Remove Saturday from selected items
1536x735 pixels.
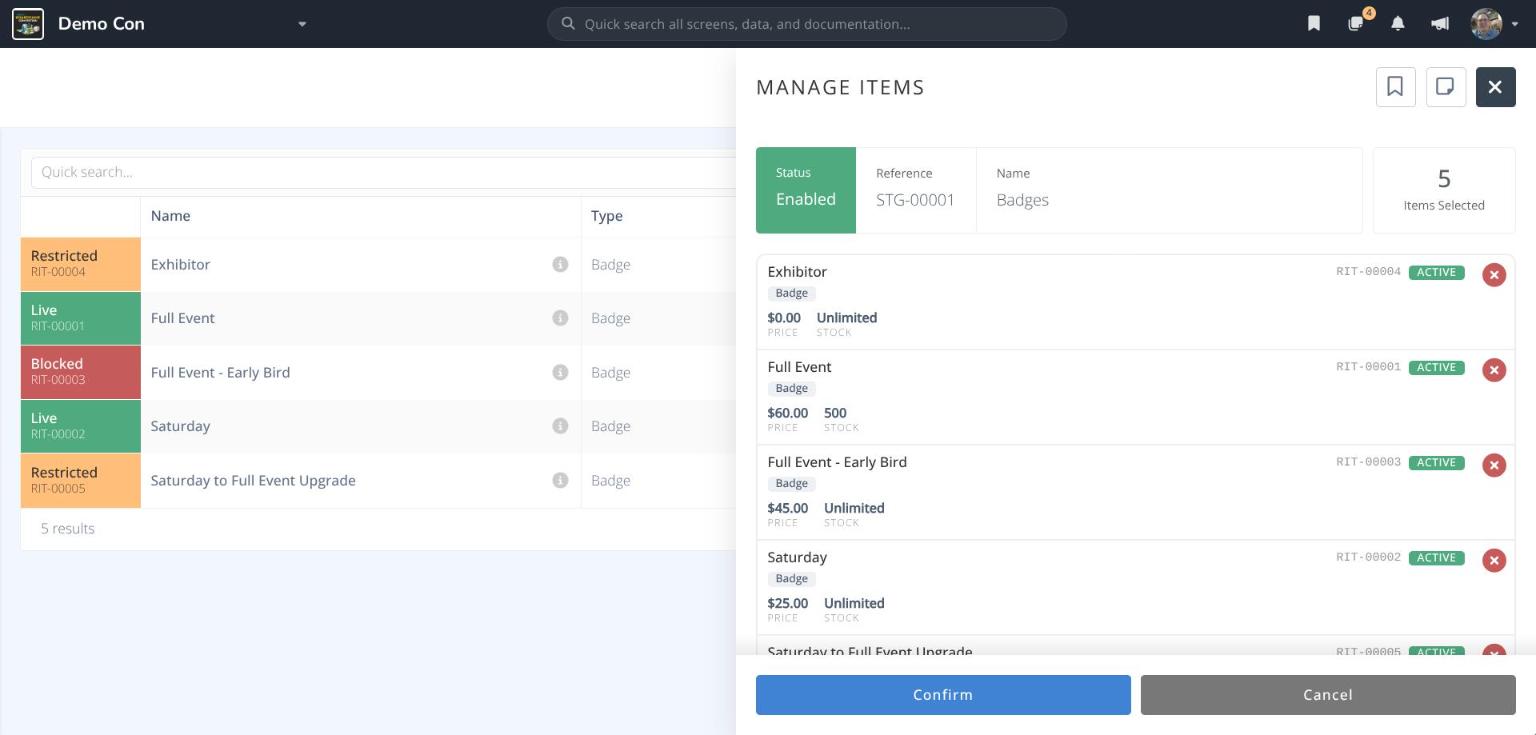[1494, 560]
